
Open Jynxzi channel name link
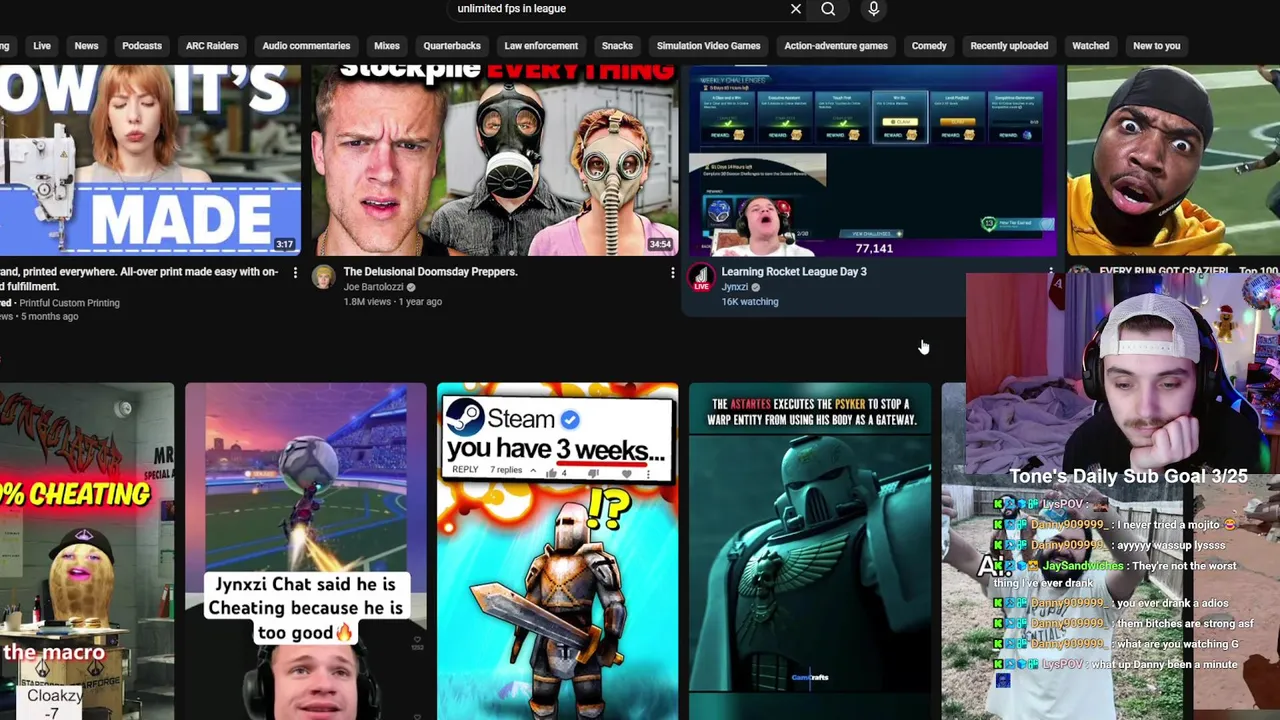pyautogui.click(x=735, y=287)
